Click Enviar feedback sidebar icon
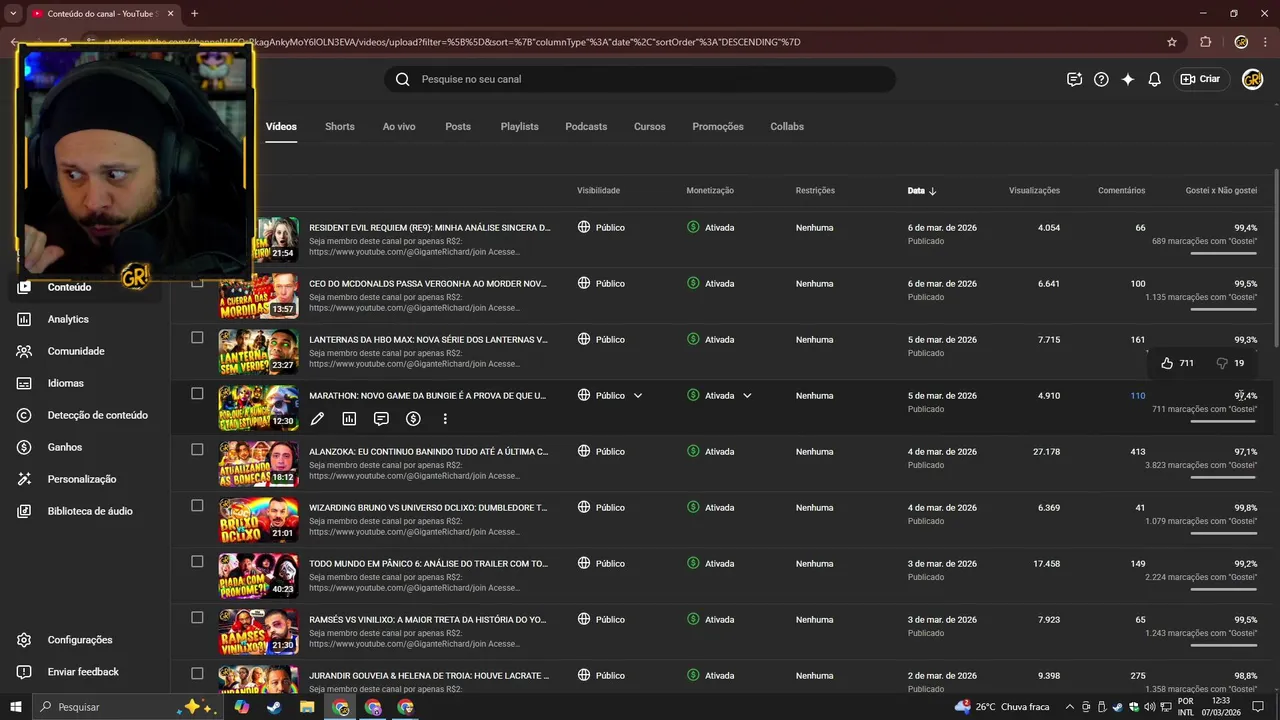The image size is (1280, 720). tap(25, 672)
